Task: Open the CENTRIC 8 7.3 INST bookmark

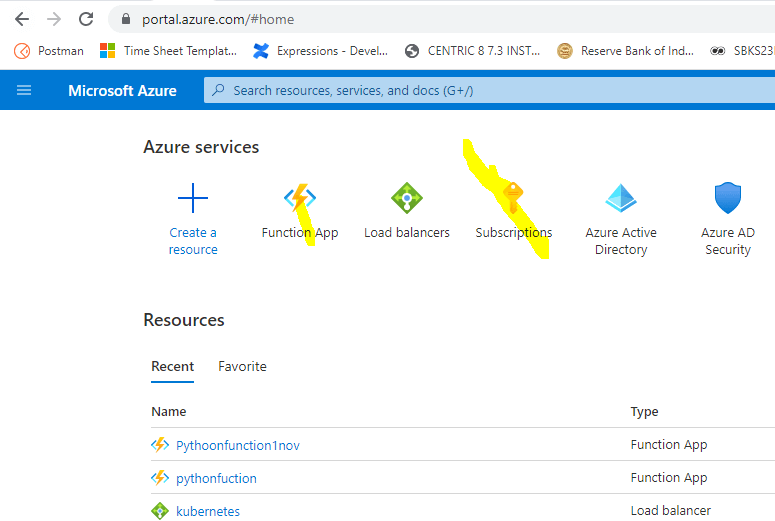Action: point(472,51)
